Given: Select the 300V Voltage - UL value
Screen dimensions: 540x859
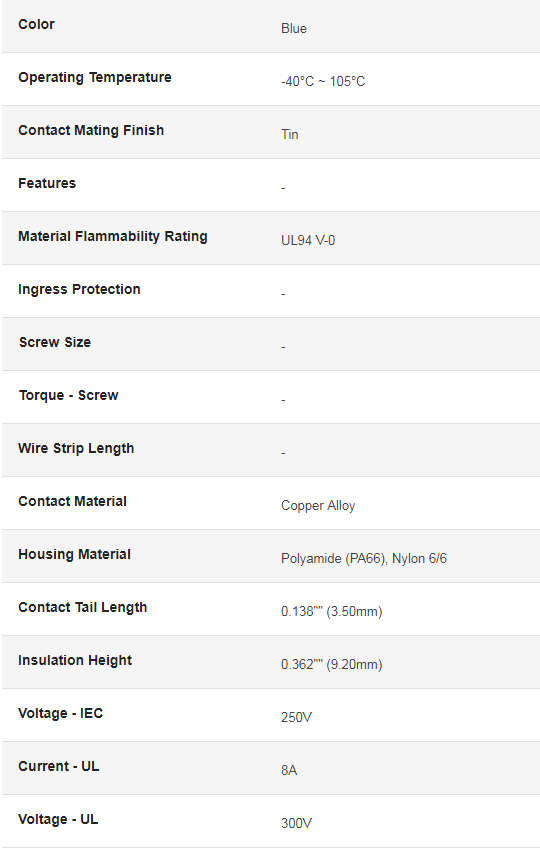Looking at the screenshot, I should (296, 823).
